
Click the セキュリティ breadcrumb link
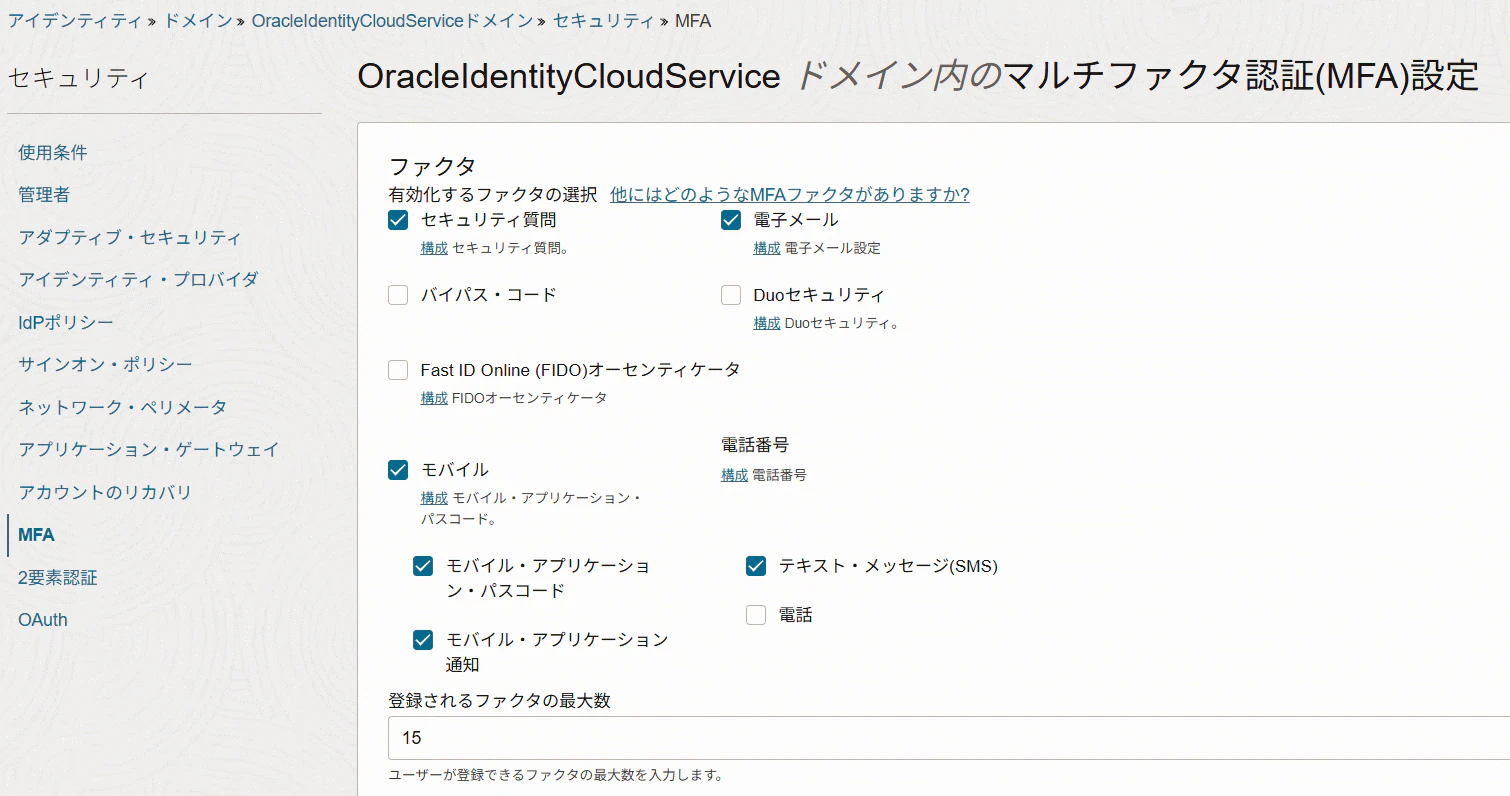(603, 21)
